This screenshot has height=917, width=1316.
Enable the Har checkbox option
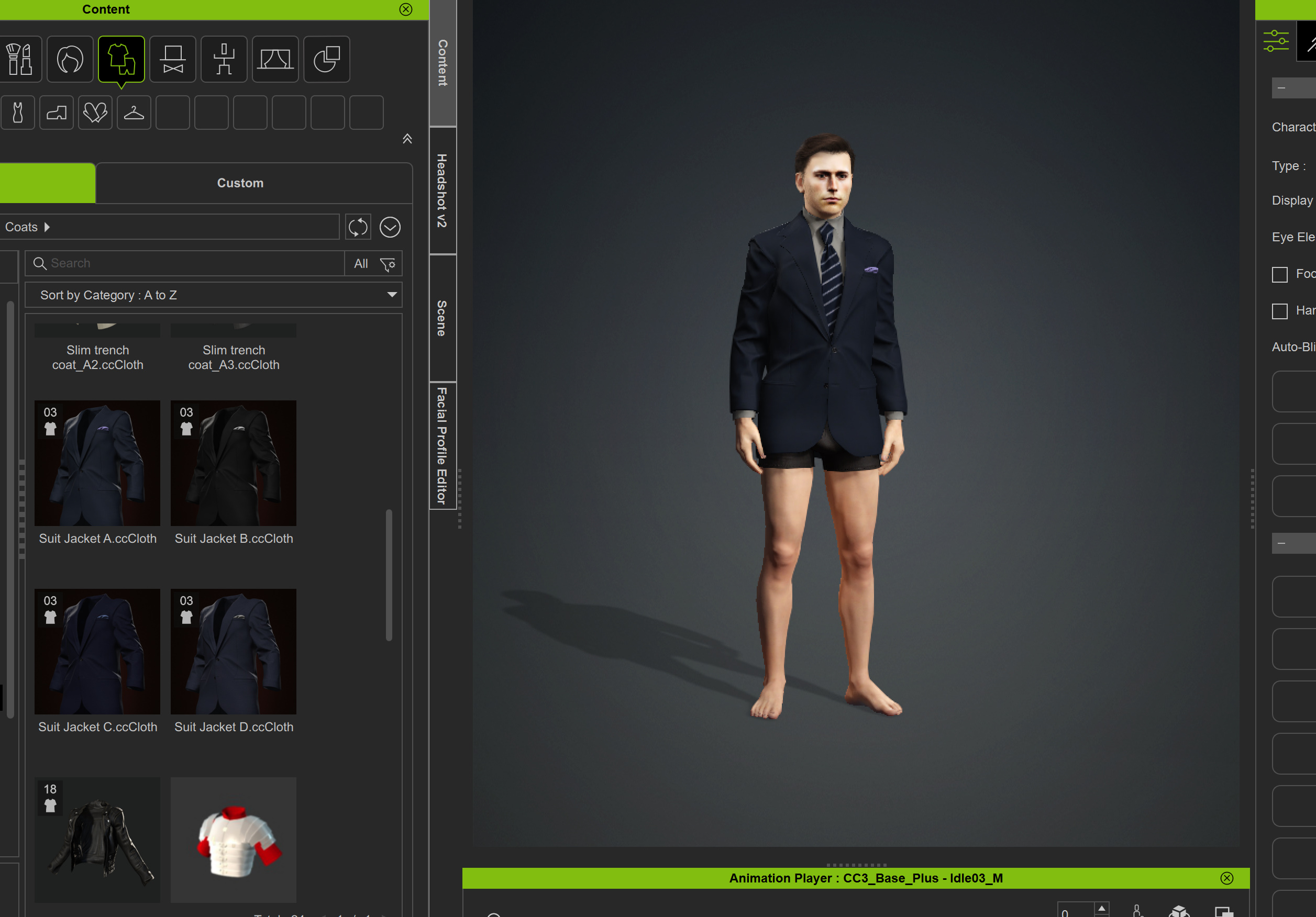[x=1279, y=311]
